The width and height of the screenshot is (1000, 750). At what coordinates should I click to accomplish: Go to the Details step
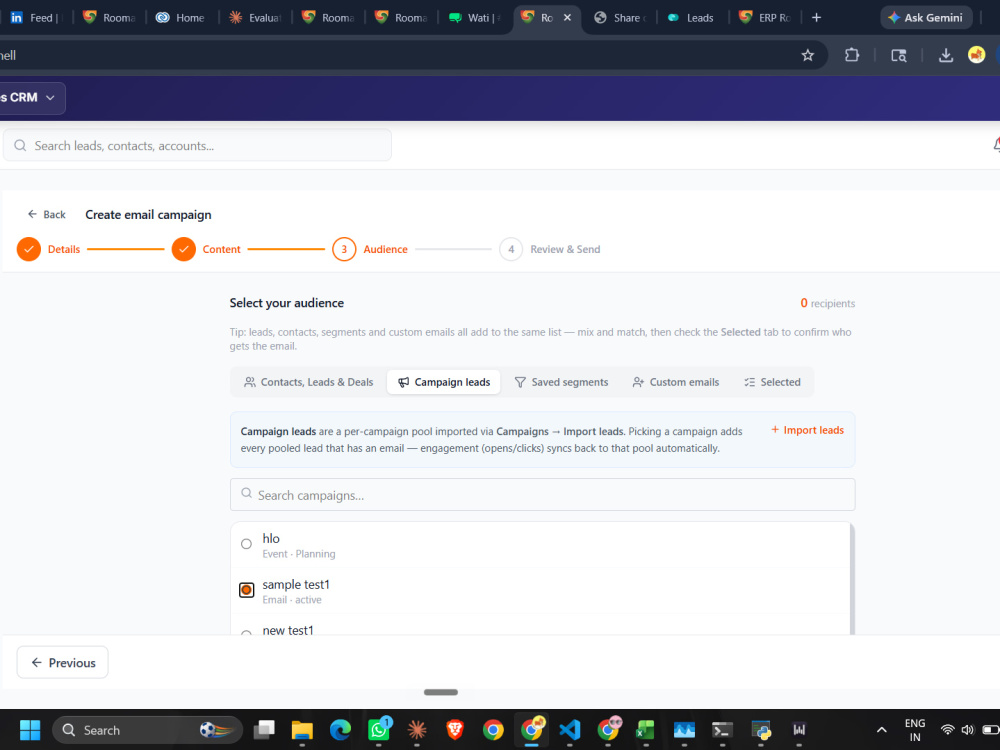click(x=48, y=249)
